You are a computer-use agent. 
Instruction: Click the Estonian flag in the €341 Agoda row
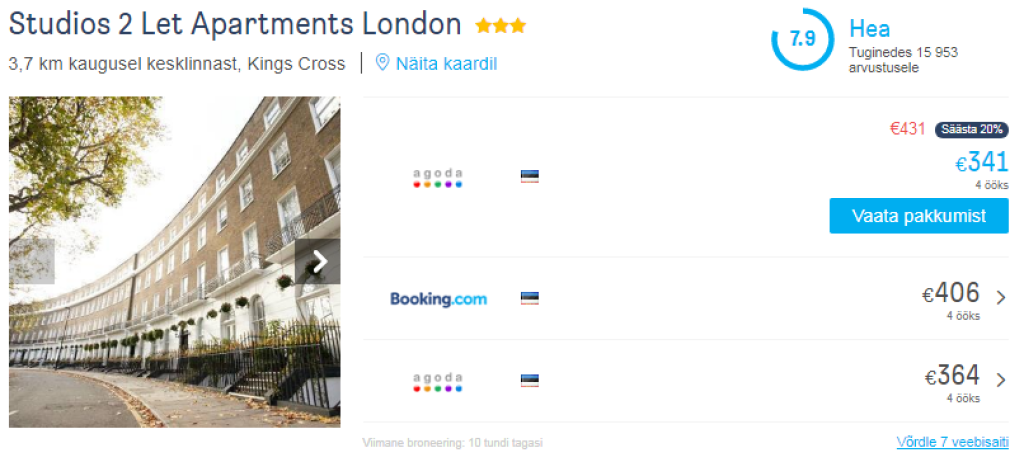pos(530,177)
